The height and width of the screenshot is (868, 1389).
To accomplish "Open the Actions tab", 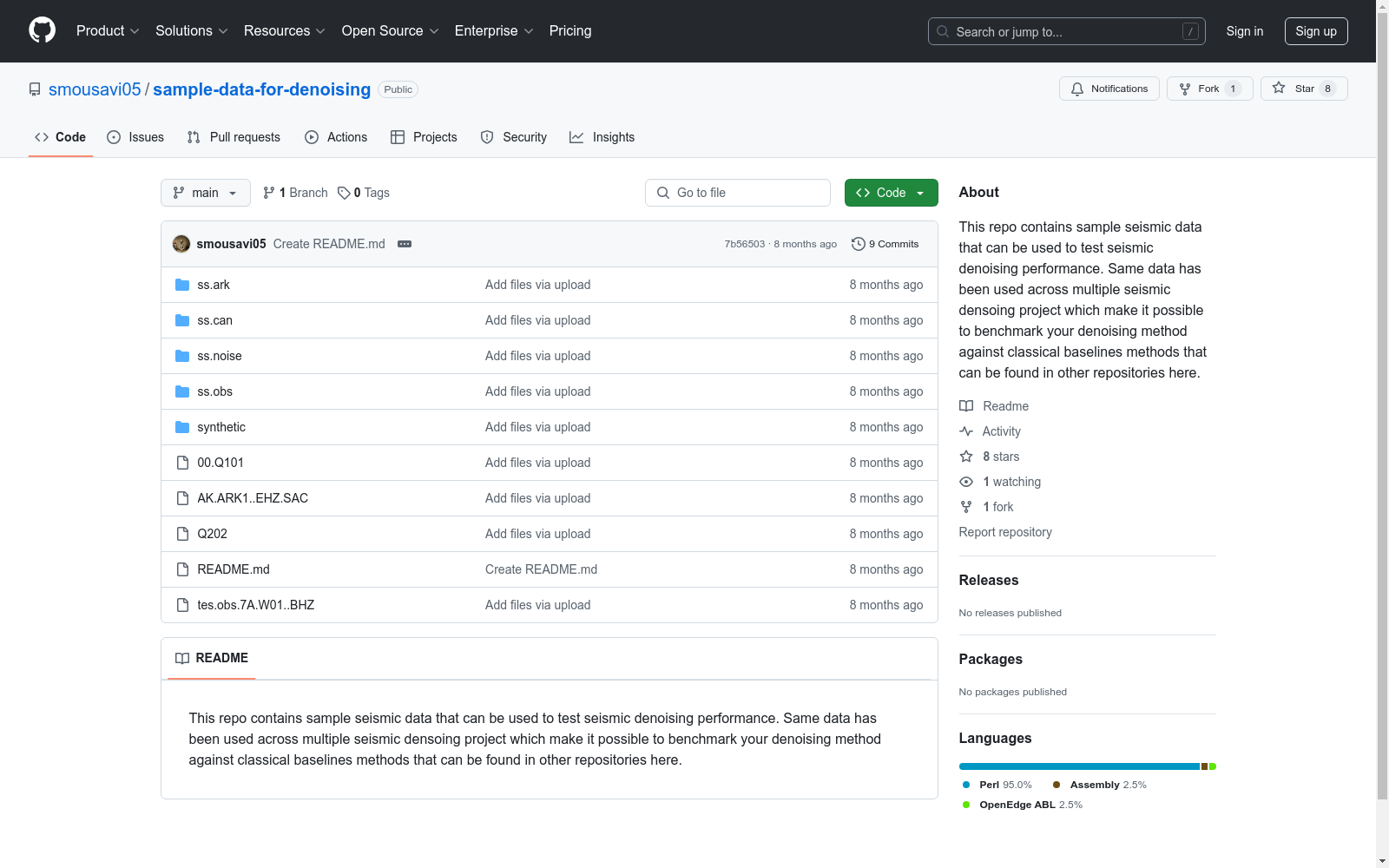I will (x=336, y=137).
